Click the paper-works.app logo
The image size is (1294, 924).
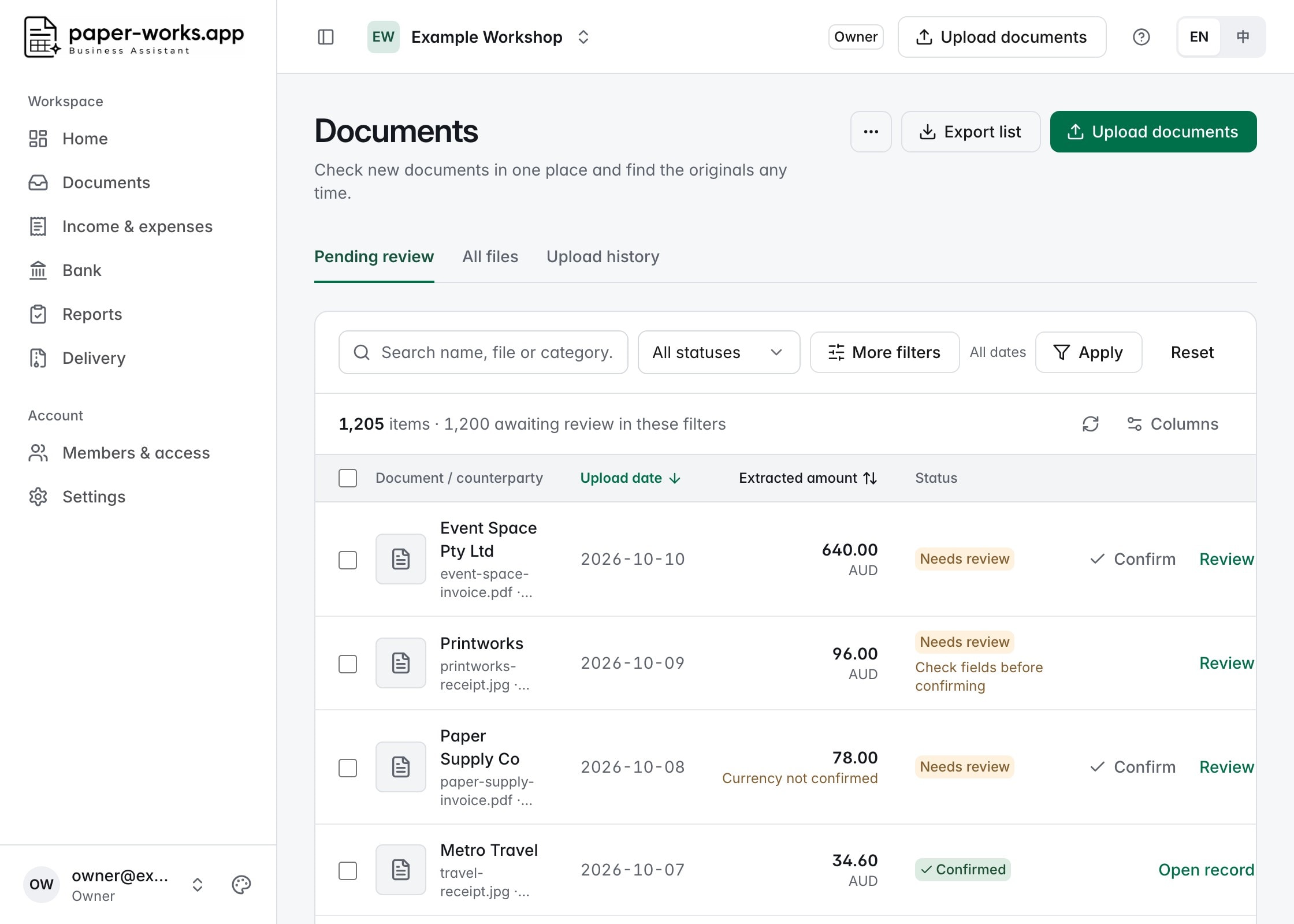point(134,37)
